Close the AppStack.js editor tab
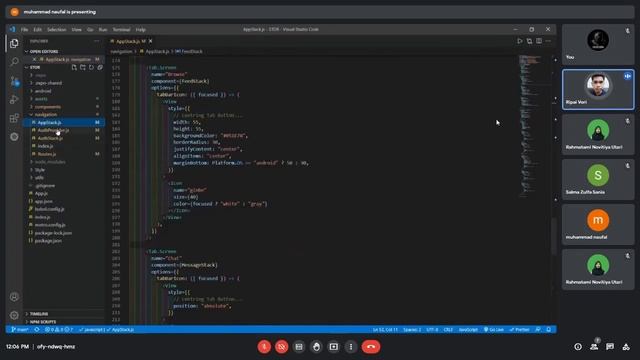The image size is (640, 360). point(151,41)
